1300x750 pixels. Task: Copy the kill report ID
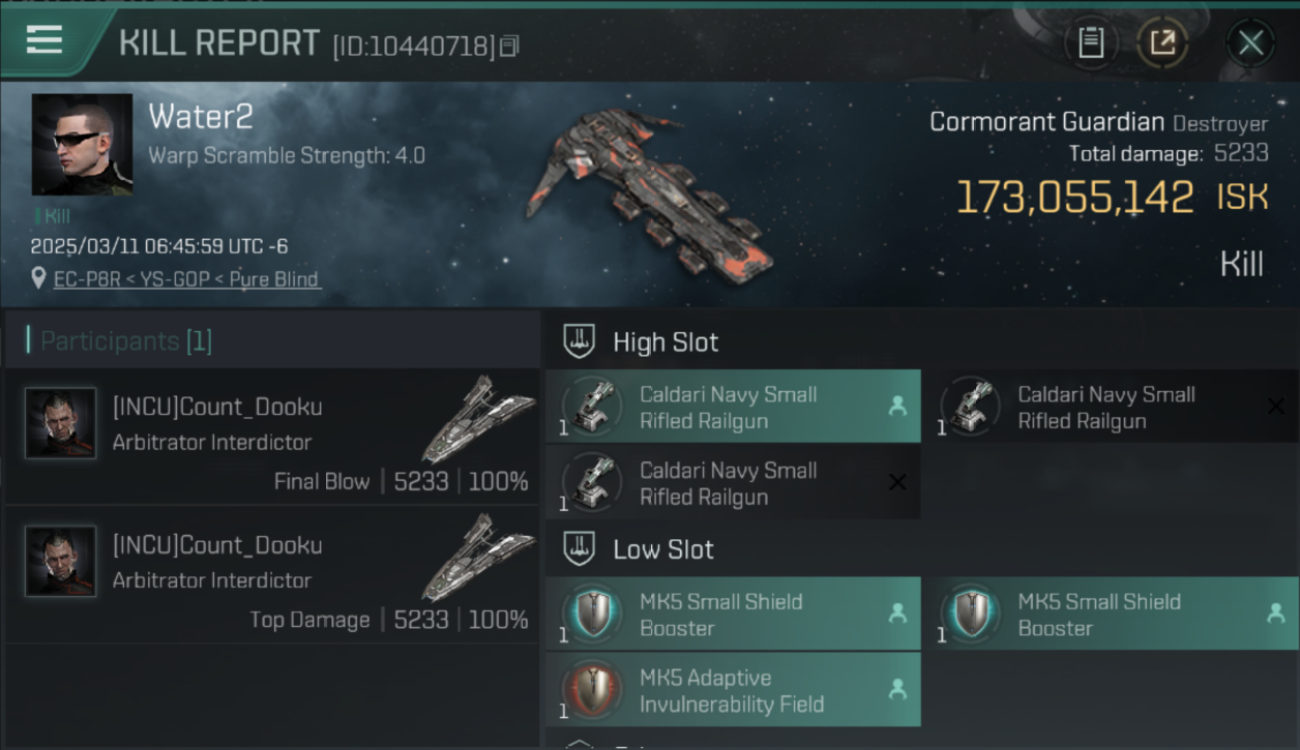pyautogui.click(x=510, y=46)
